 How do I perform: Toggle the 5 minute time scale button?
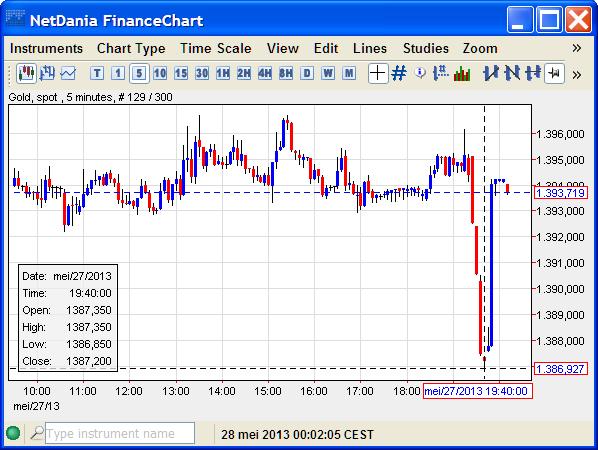[x=139, y=73]
